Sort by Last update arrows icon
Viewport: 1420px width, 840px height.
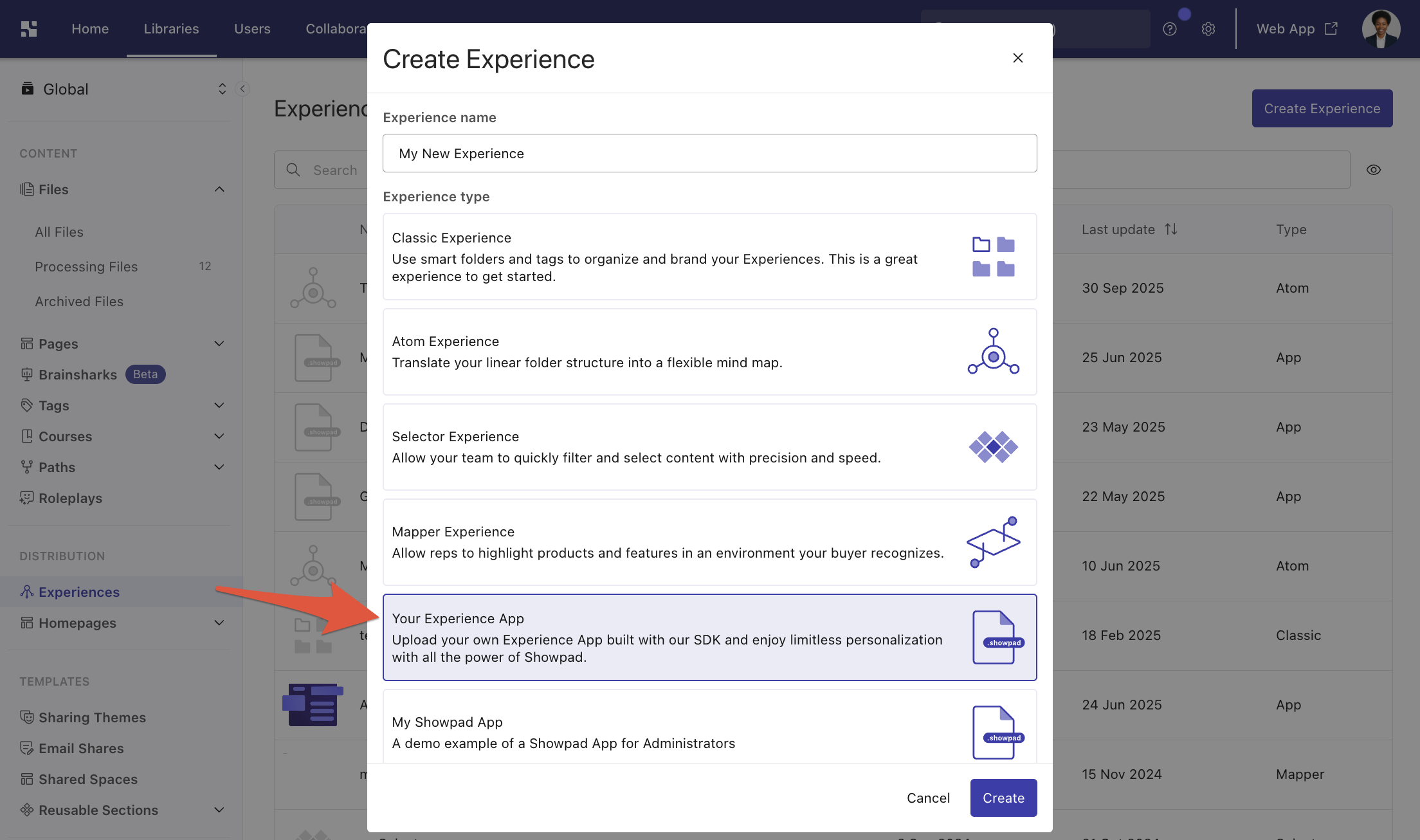pos(1171,229)
